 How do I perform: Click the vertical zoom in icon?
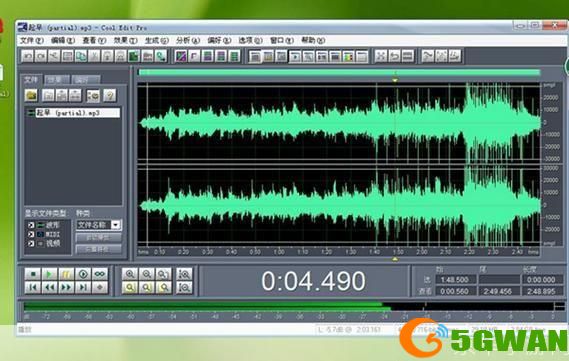click(x=184, y=274)
